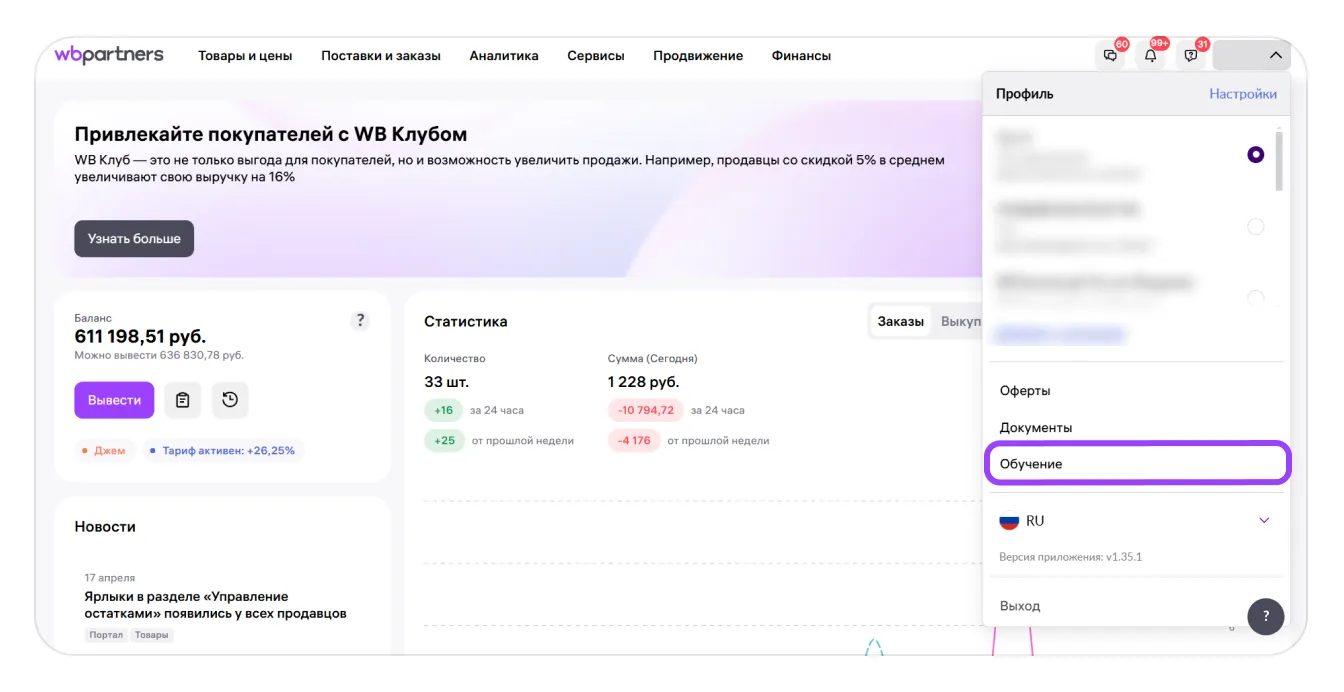The image size is (1344, 692).
Task: Open the Аналитика menu
Action: pyautogui.click(x=504, y=56)
